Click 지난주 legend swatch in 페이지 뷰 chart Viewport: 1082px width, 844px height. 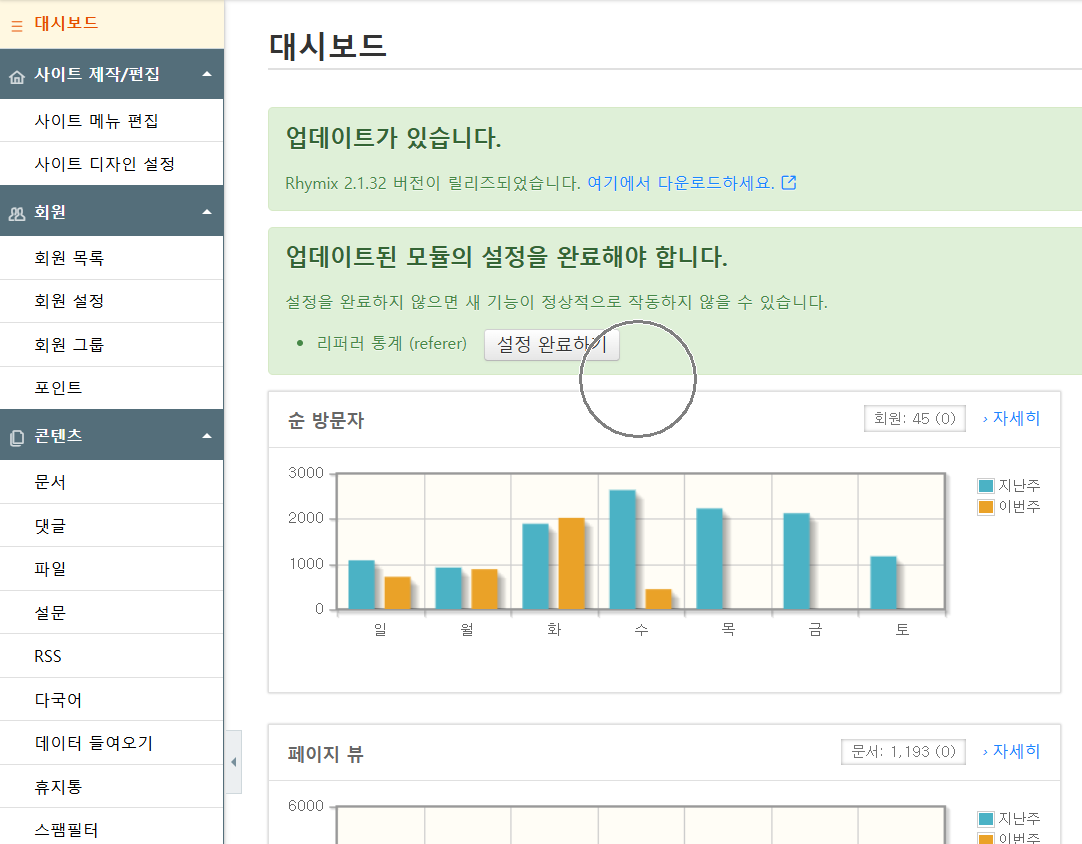[985, 818]
